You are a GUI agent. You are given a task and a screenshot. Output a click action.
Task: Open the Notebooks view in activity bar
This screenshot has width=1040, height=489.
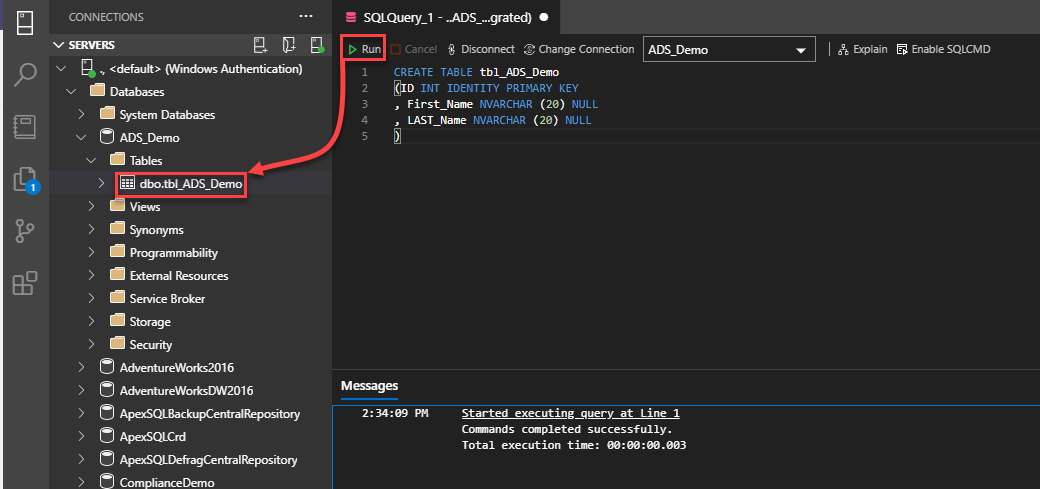[25, 126]
